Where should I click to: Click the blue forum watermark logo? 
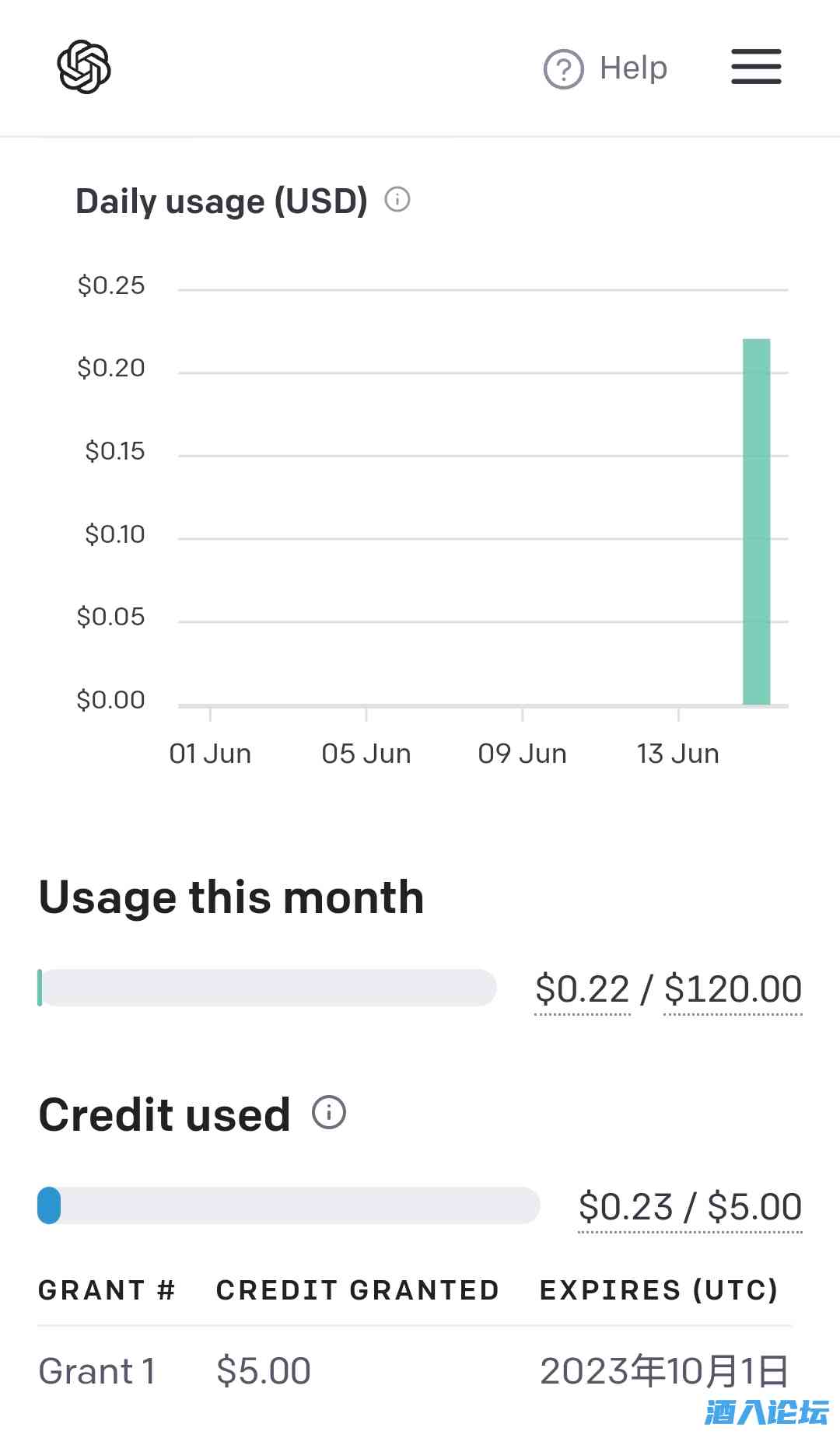[766, 1412]
